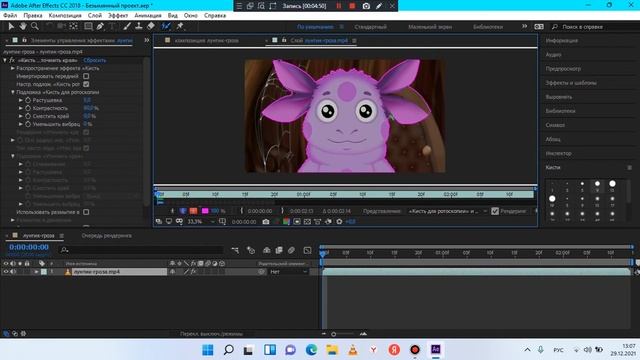Toggle the Использовать размытие в checkbox
Image resolution: width=640 pixels, height=360 pixels.
coord(86,212)
